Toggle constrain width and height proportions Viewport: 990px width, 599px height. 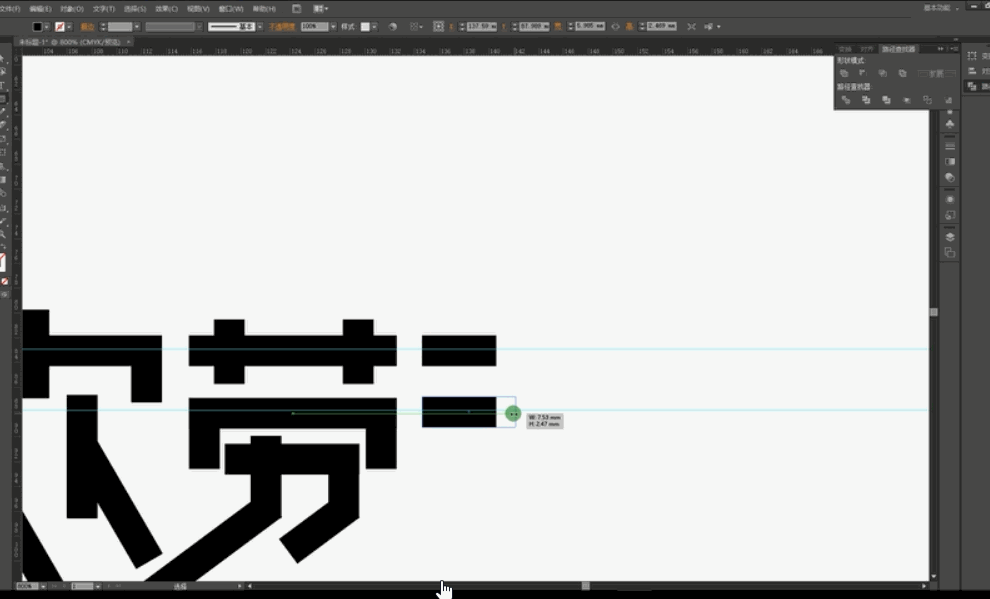point(616,27)
